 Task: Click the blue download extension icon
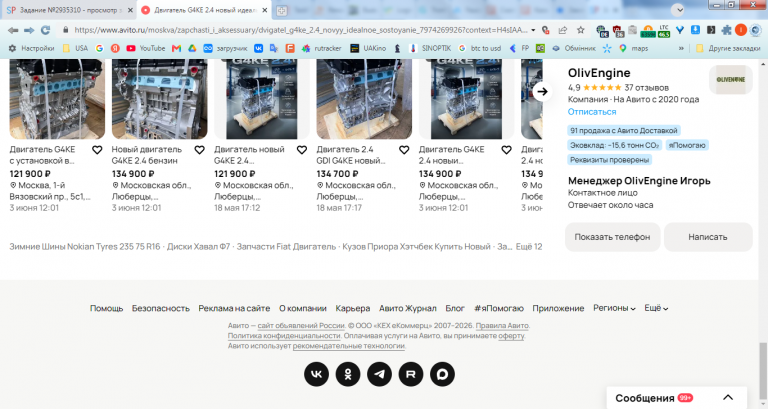695,30
